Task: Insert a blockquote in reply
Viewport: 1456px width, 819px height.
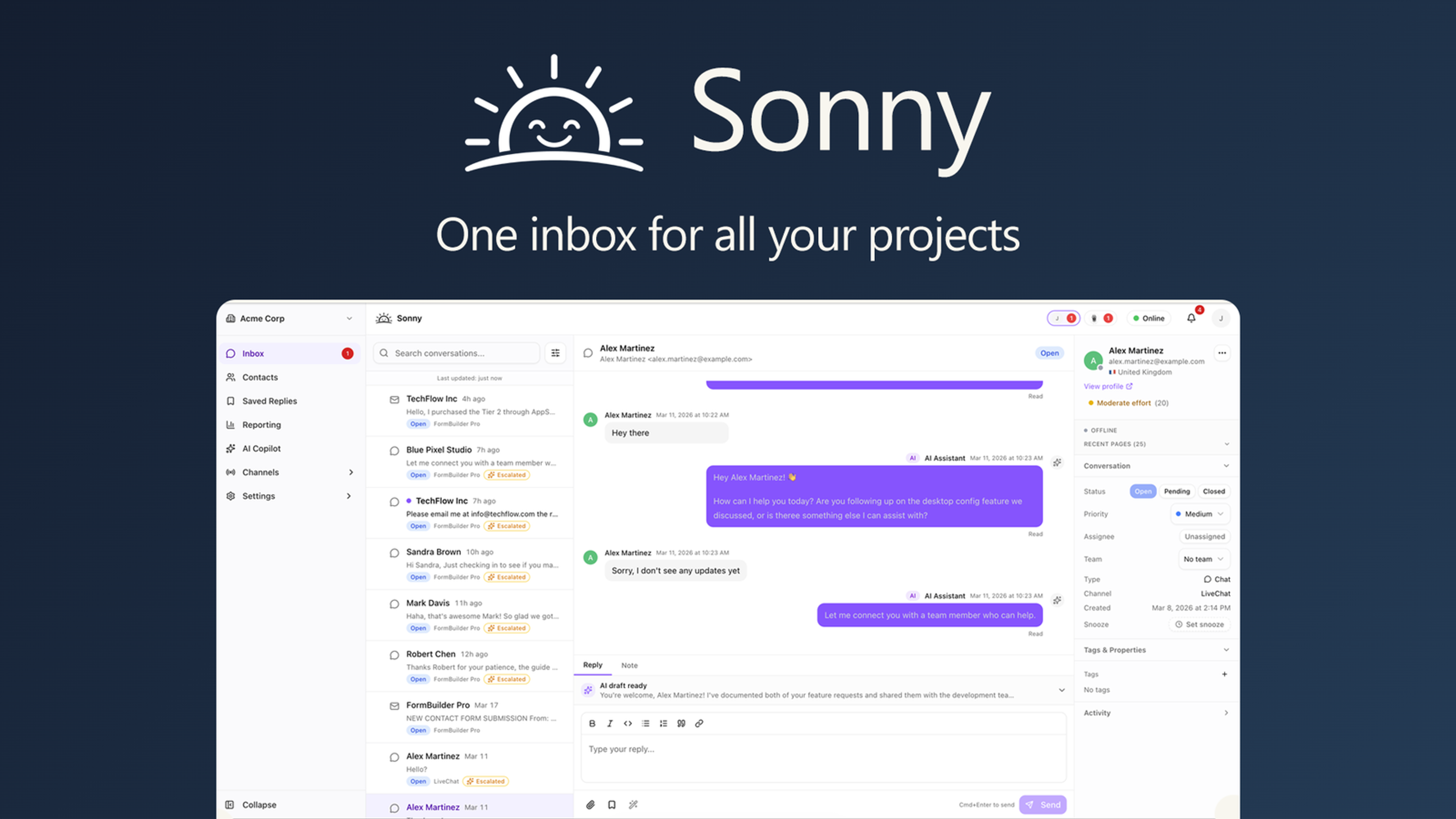Action: 681,723
